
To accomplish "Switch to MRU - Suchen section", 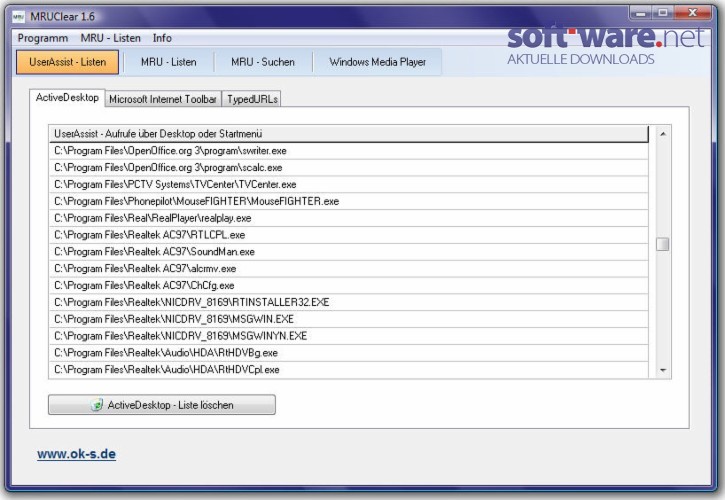I will 263,62.
